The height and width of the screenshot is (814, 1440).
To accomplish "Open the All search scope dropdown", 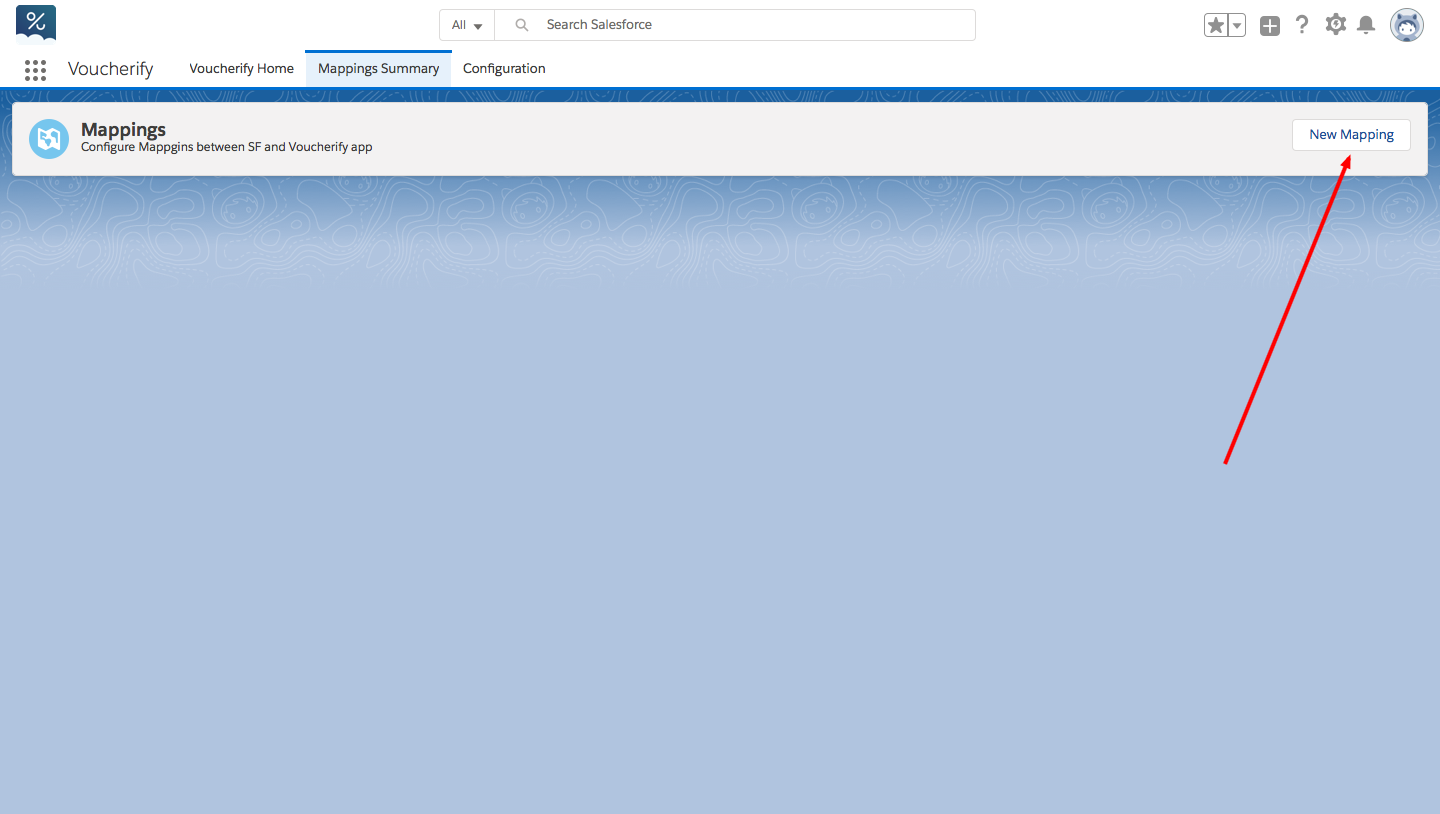I will tap(467, 25).
